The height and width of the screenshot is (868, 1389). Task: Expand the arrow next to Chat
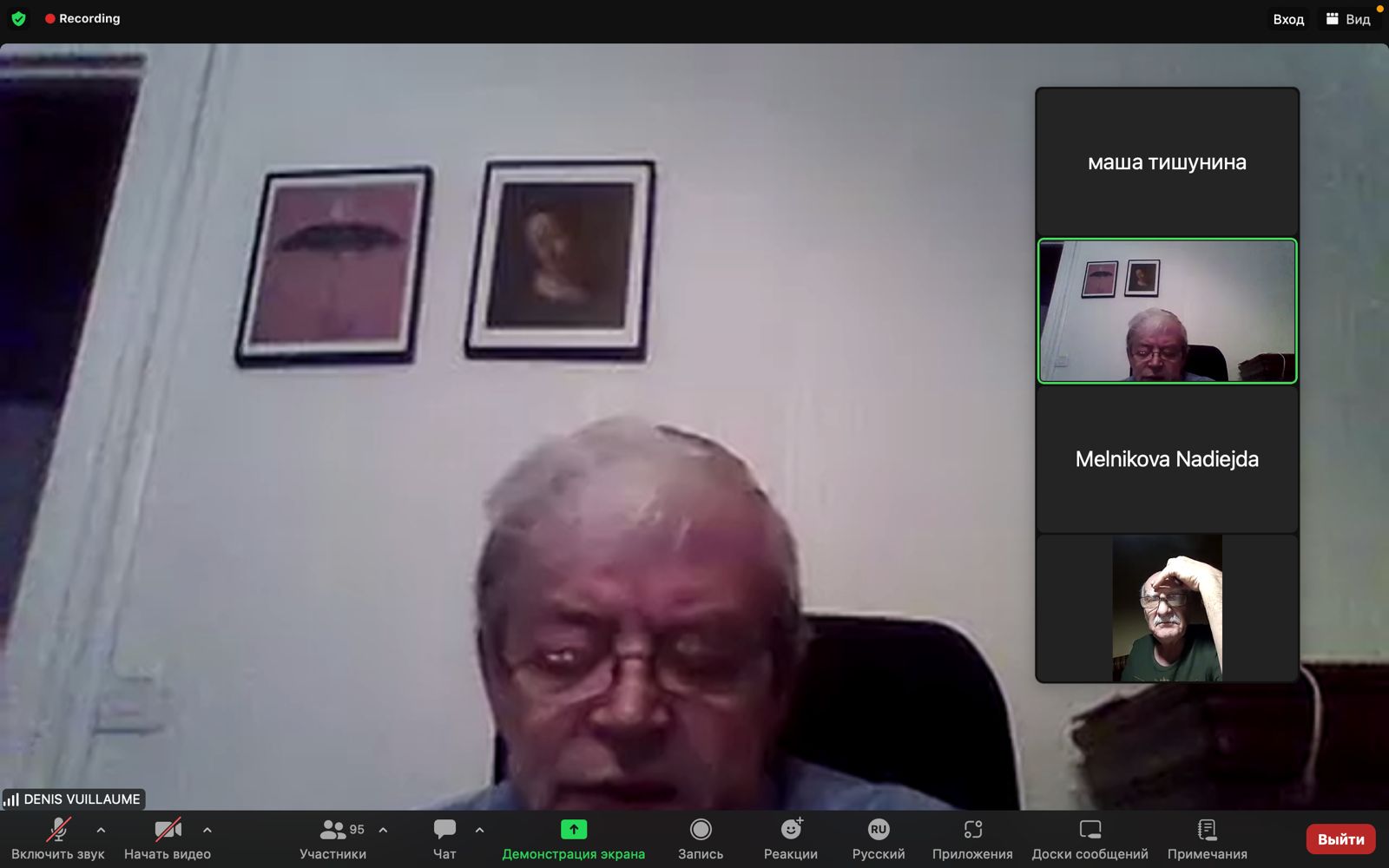[479, 830]
